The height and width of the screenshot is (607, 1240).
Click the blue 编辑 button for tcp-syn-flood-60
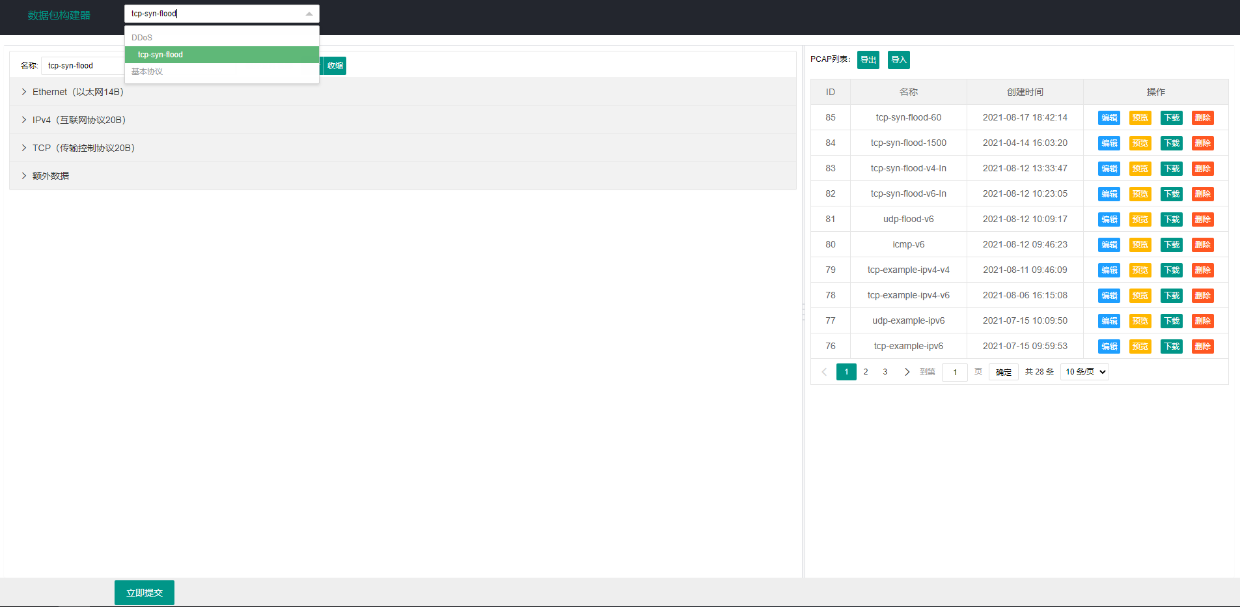coord(1109,117)
